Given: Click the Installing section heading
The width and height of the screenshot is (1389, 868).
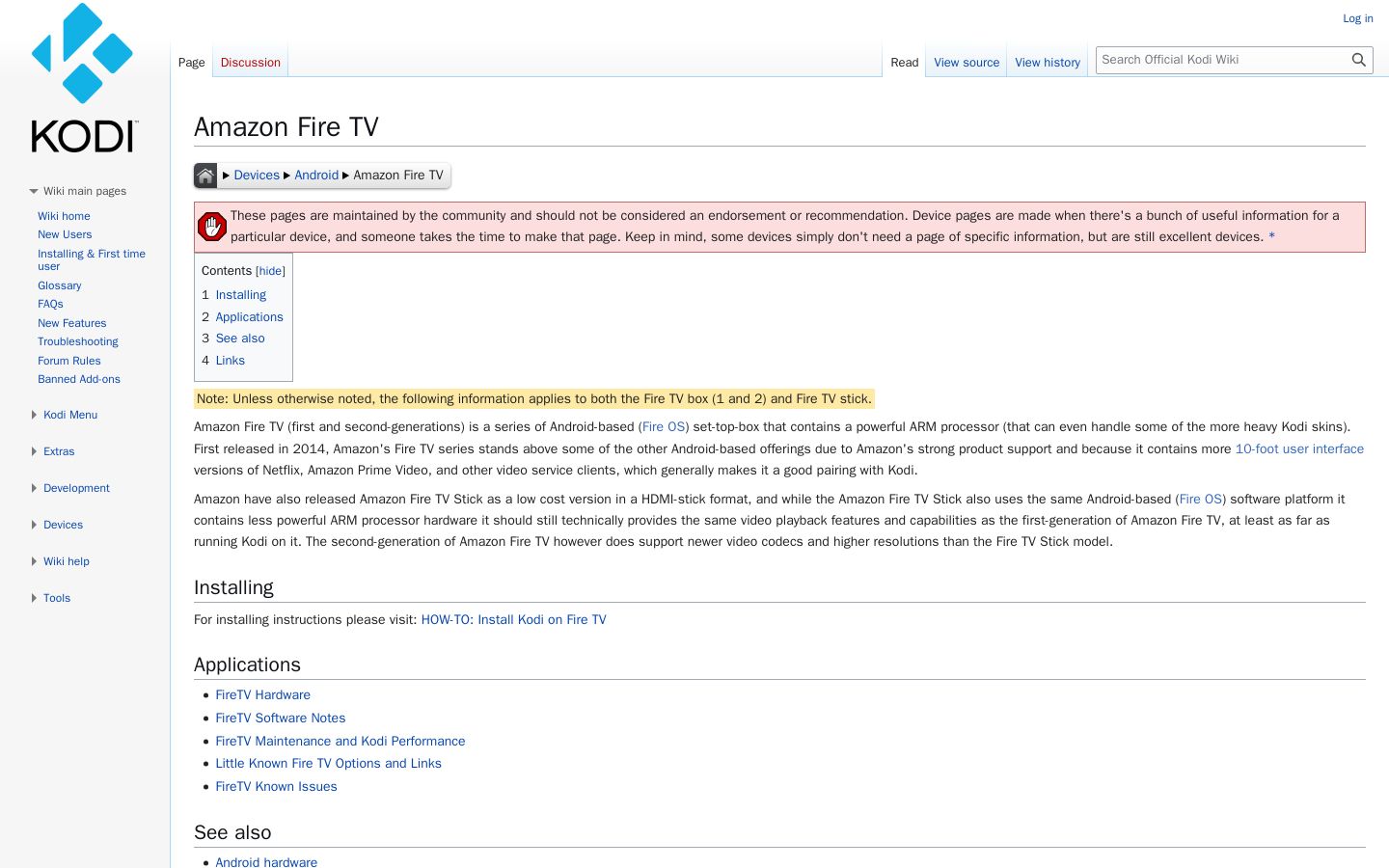Looking at the screenshot, I should coord(233,588).
